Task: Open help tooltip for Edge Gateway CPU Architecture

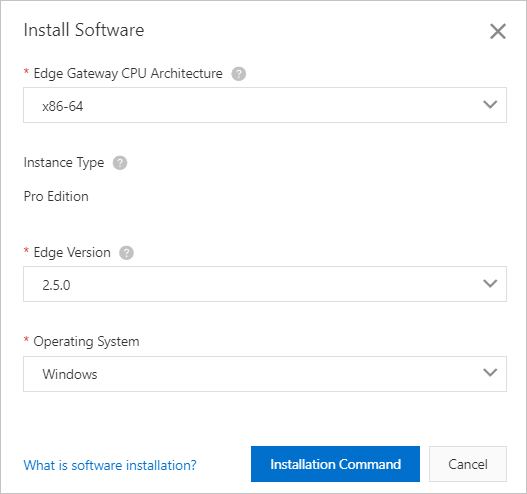Action: (239, 74)
